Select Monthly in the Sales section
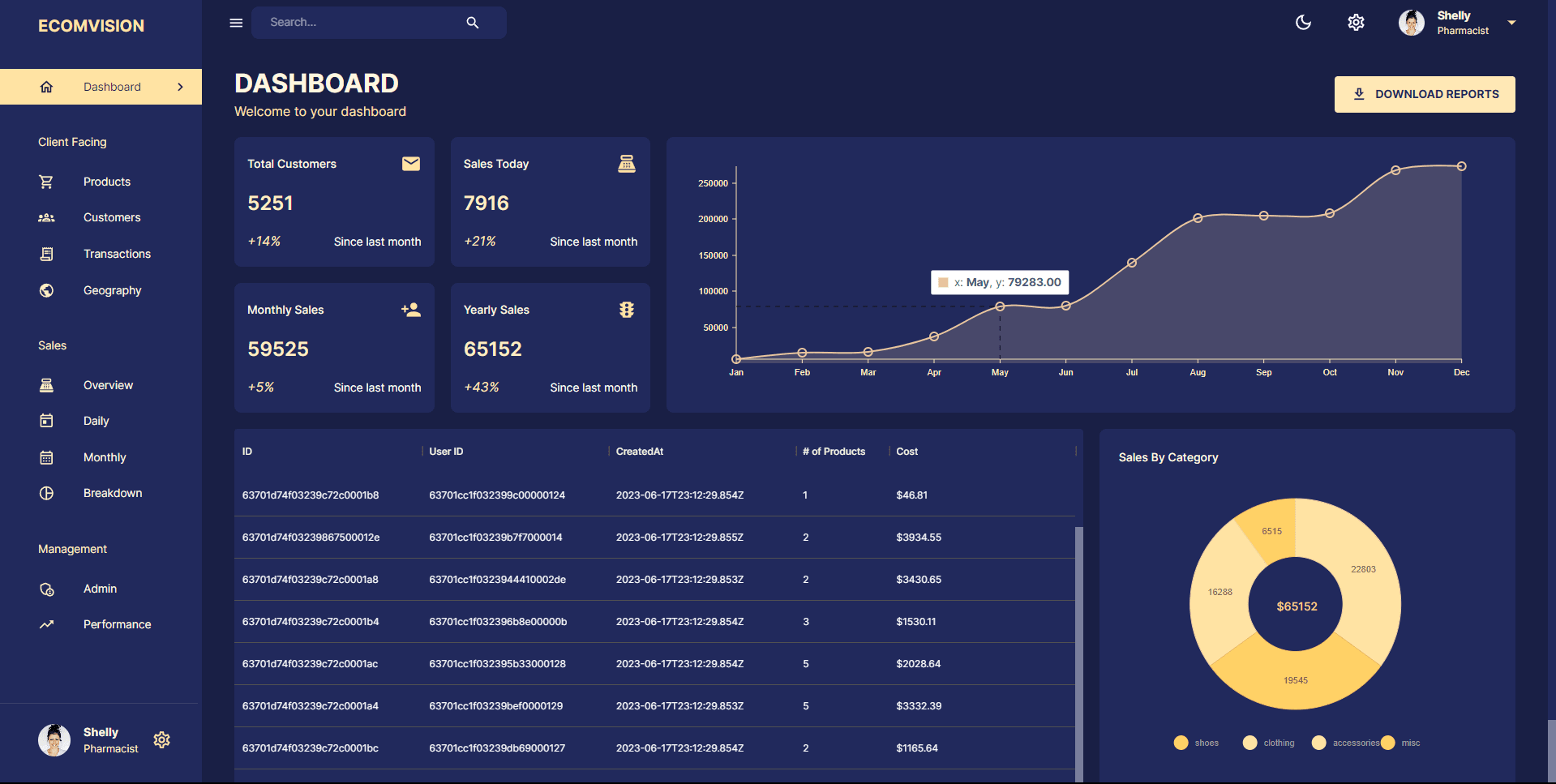 click(x=105, y=457)
